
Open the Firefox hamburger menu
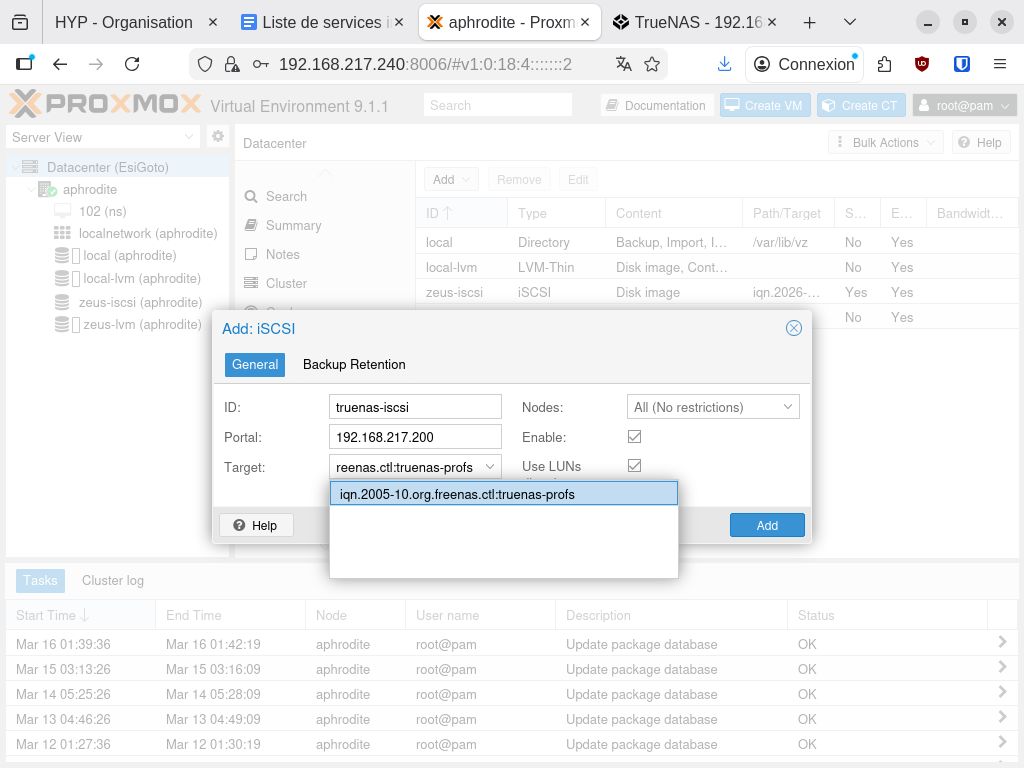point(999,64)
